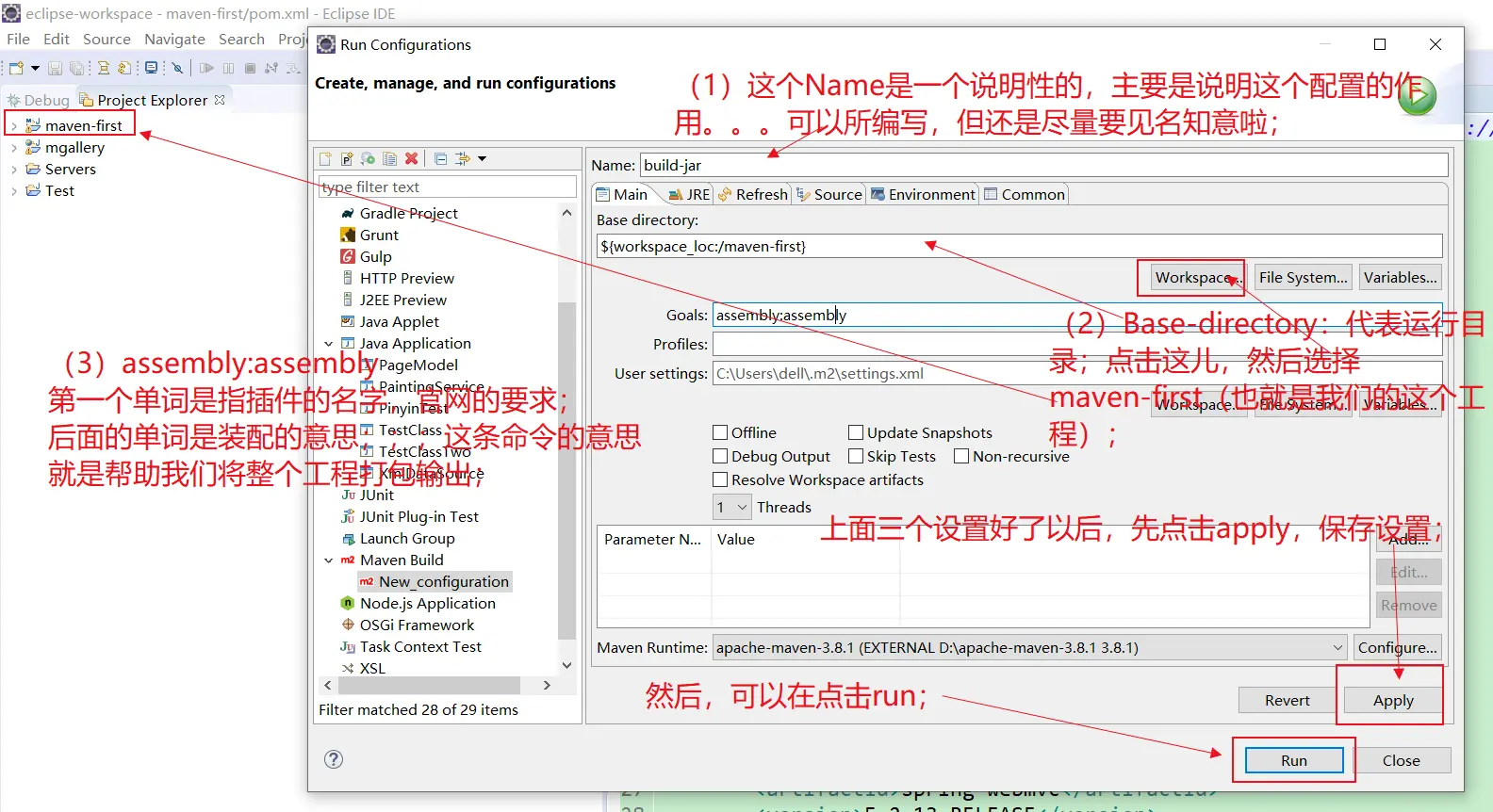The height and width of the screenshot is (812, 1493).
Task: Click the Suspend icon in Eclipse toolbar
Action: point(228,68)
